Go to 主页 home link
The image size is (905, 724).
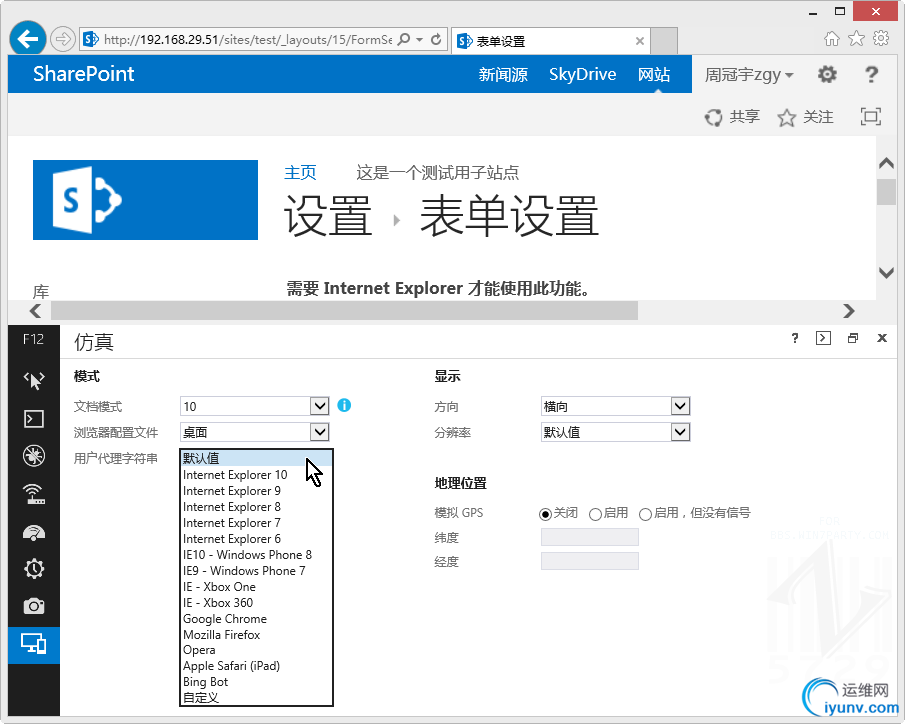tap(300, 172)
